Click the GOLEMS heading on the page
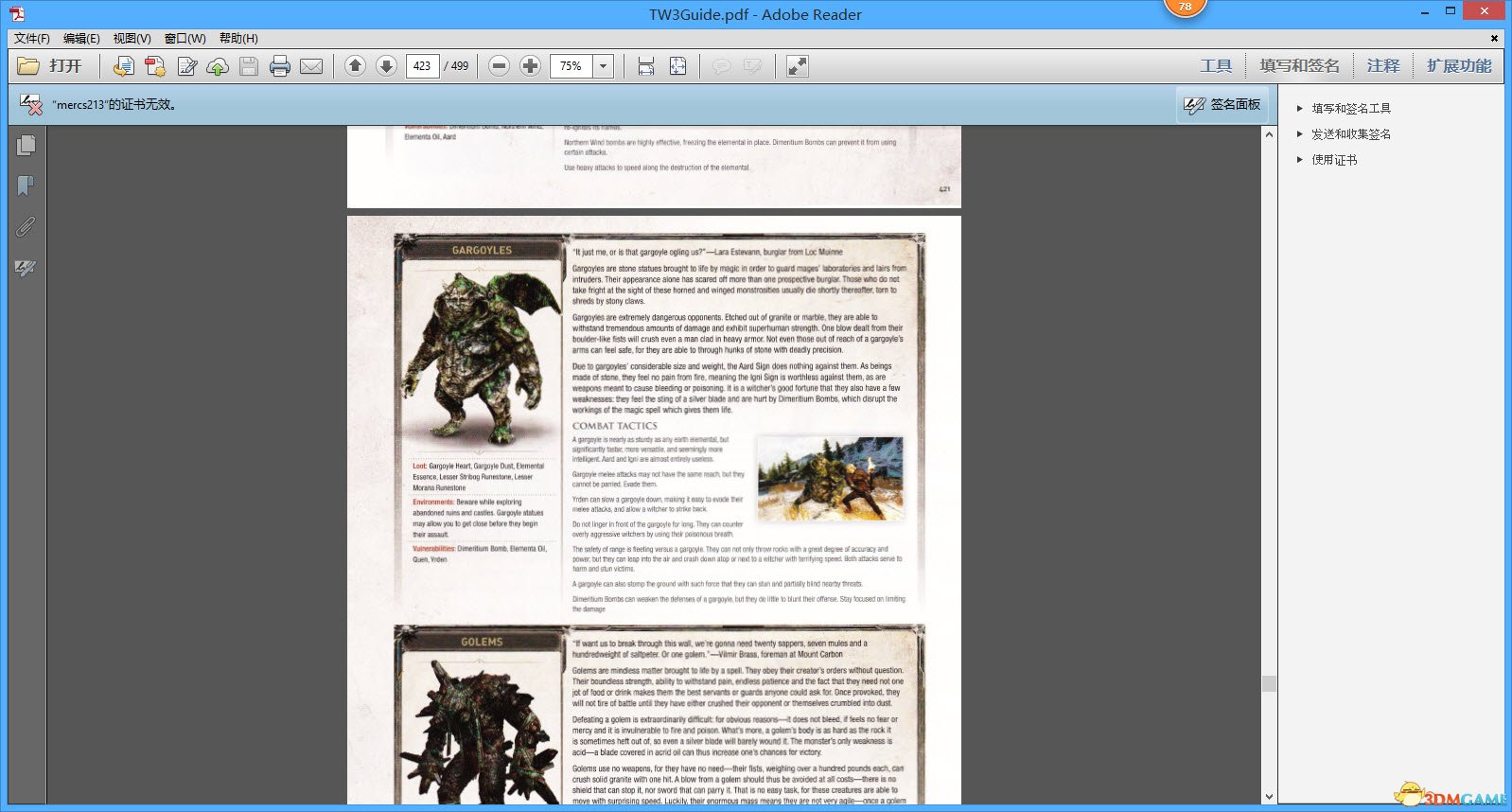The image size is (1512, 812). tap(482, 643)
